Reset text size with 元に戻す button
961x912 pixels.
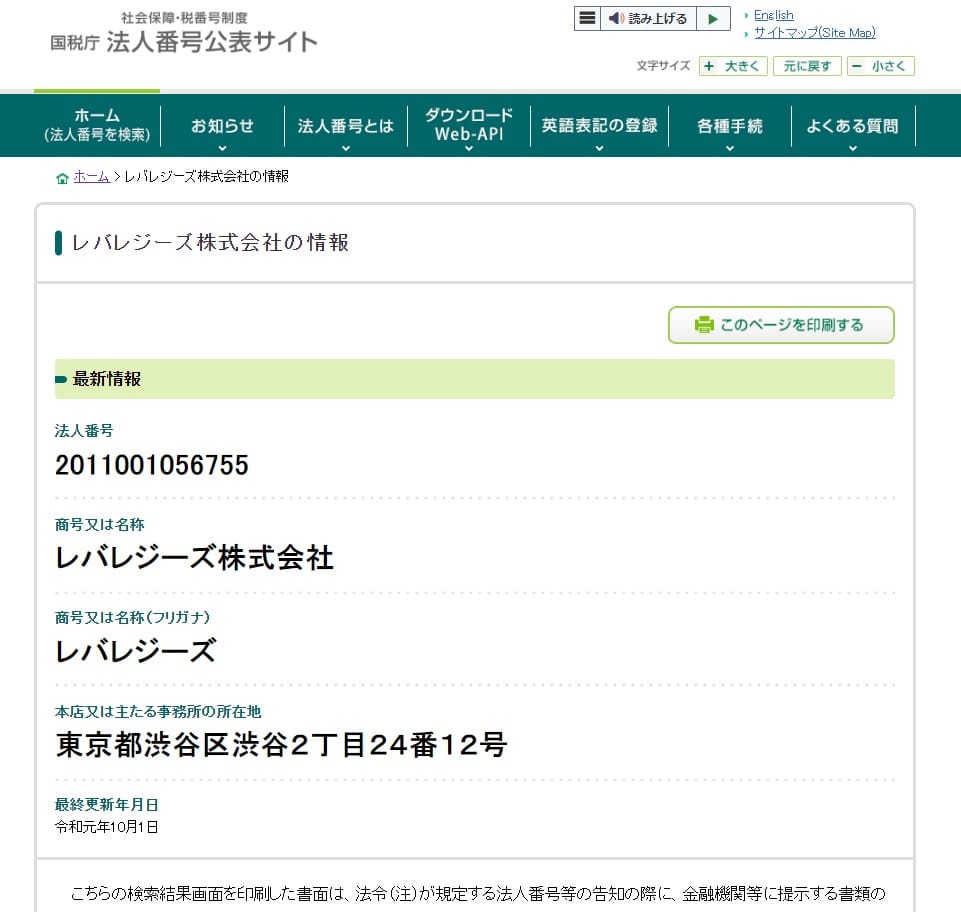(x=806, y=67)
